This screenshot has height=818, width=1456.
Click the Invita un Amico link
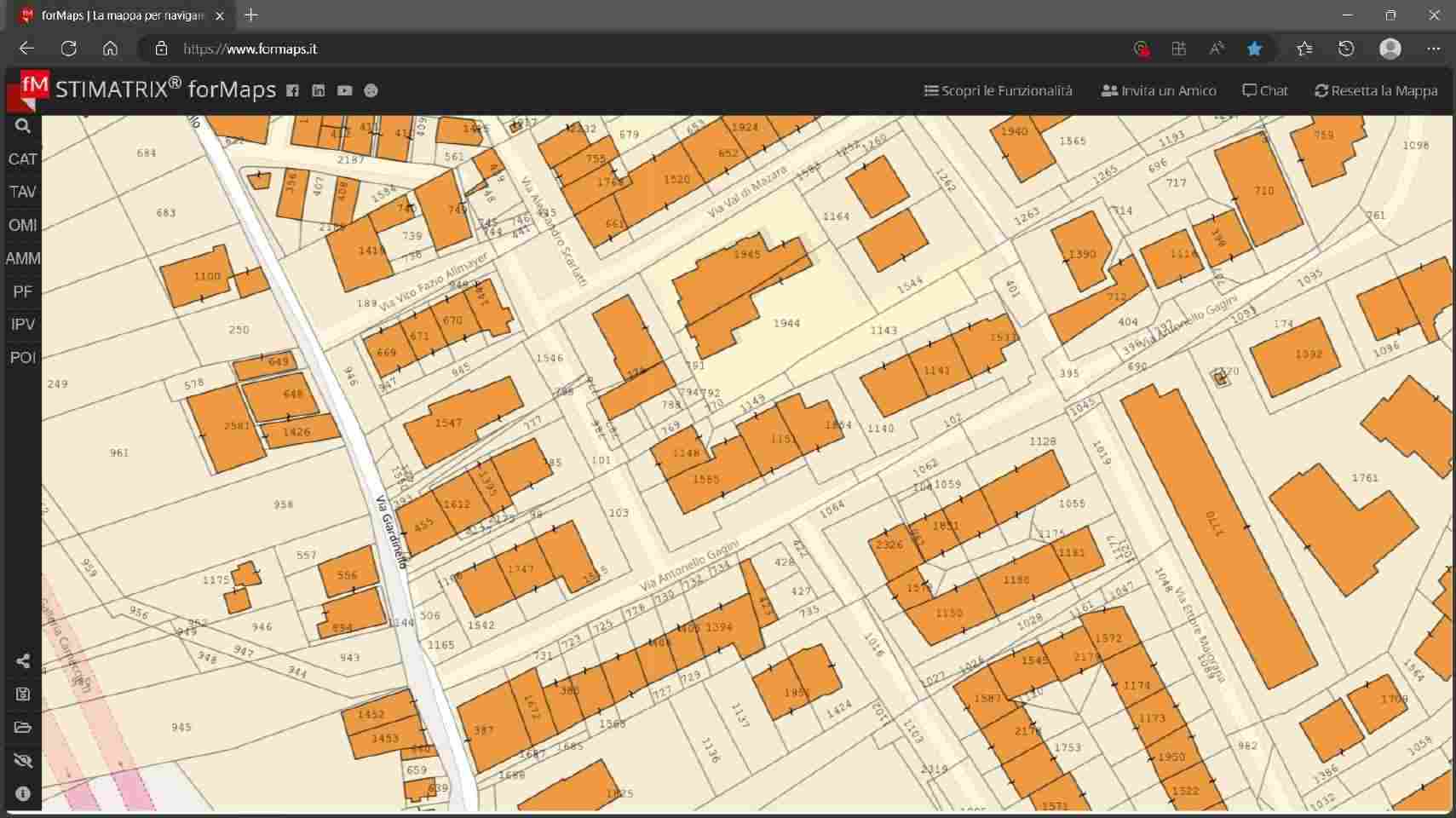[1159, 90]
